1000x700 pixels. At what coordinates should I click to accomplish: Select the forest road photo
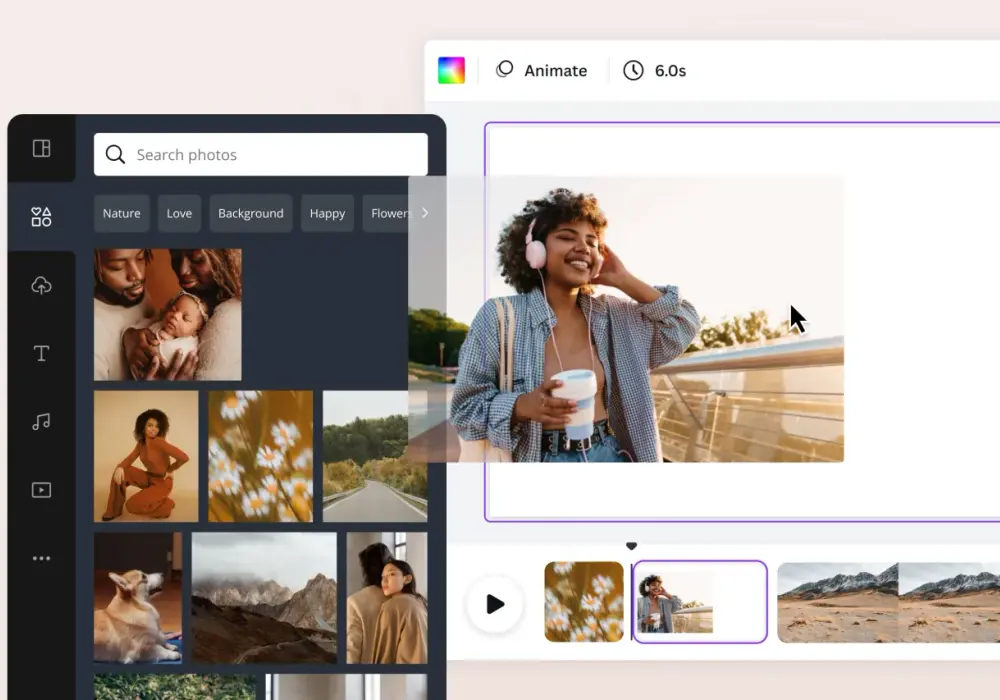pyautogui.click(x=375, y=456)
